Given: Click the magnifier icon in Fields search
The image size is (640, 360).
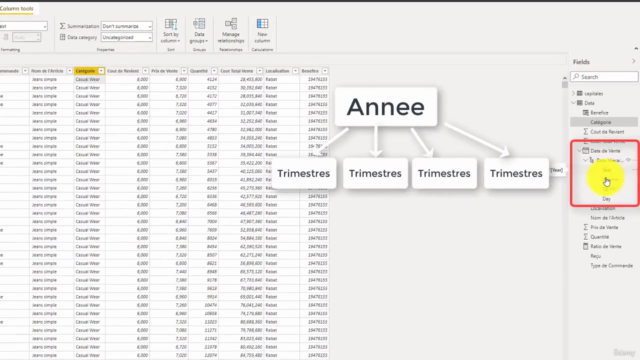Looking at the screenshot, I should (x=576, y=77).
